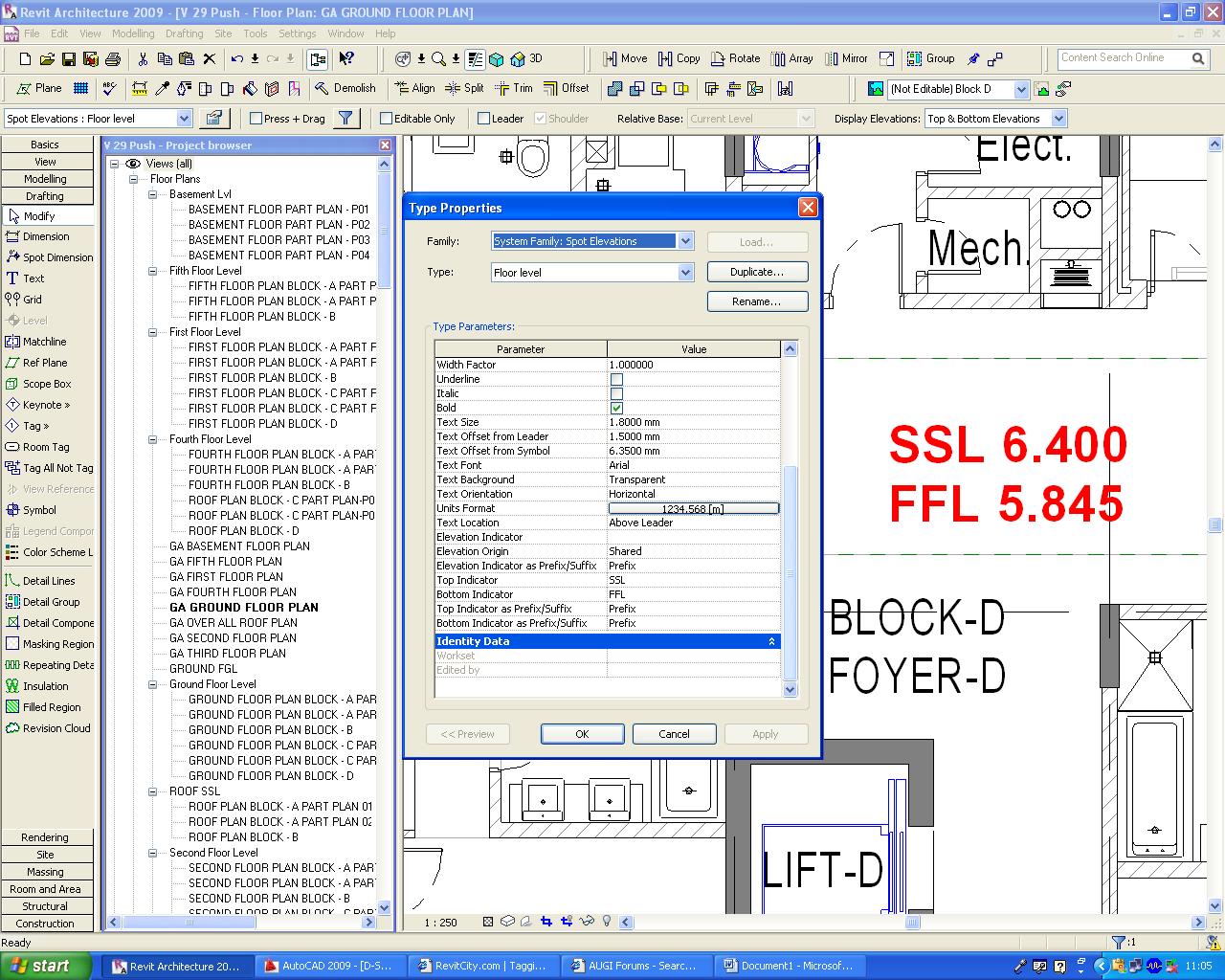Image resolution: width=1225 pixels, height=980 pixels.
Task: Open the File menu
Action: tap(32, 33)
